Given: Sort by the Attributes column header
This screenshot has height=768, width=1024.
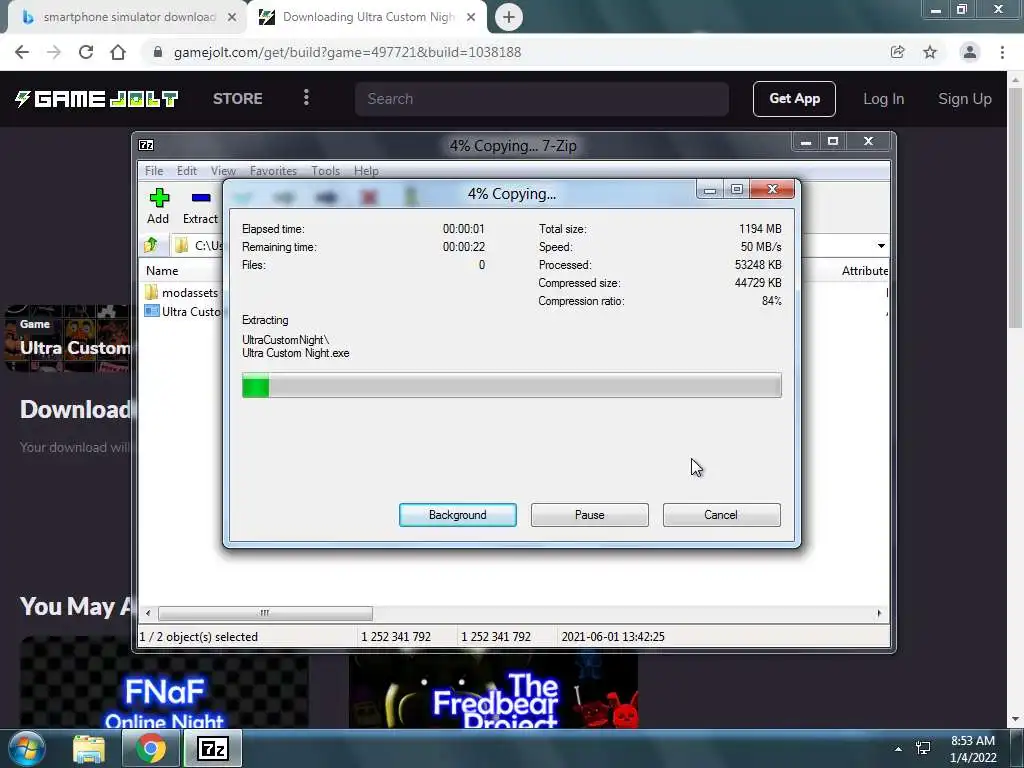Looking at the screenshot, I should tap(864, 270).
